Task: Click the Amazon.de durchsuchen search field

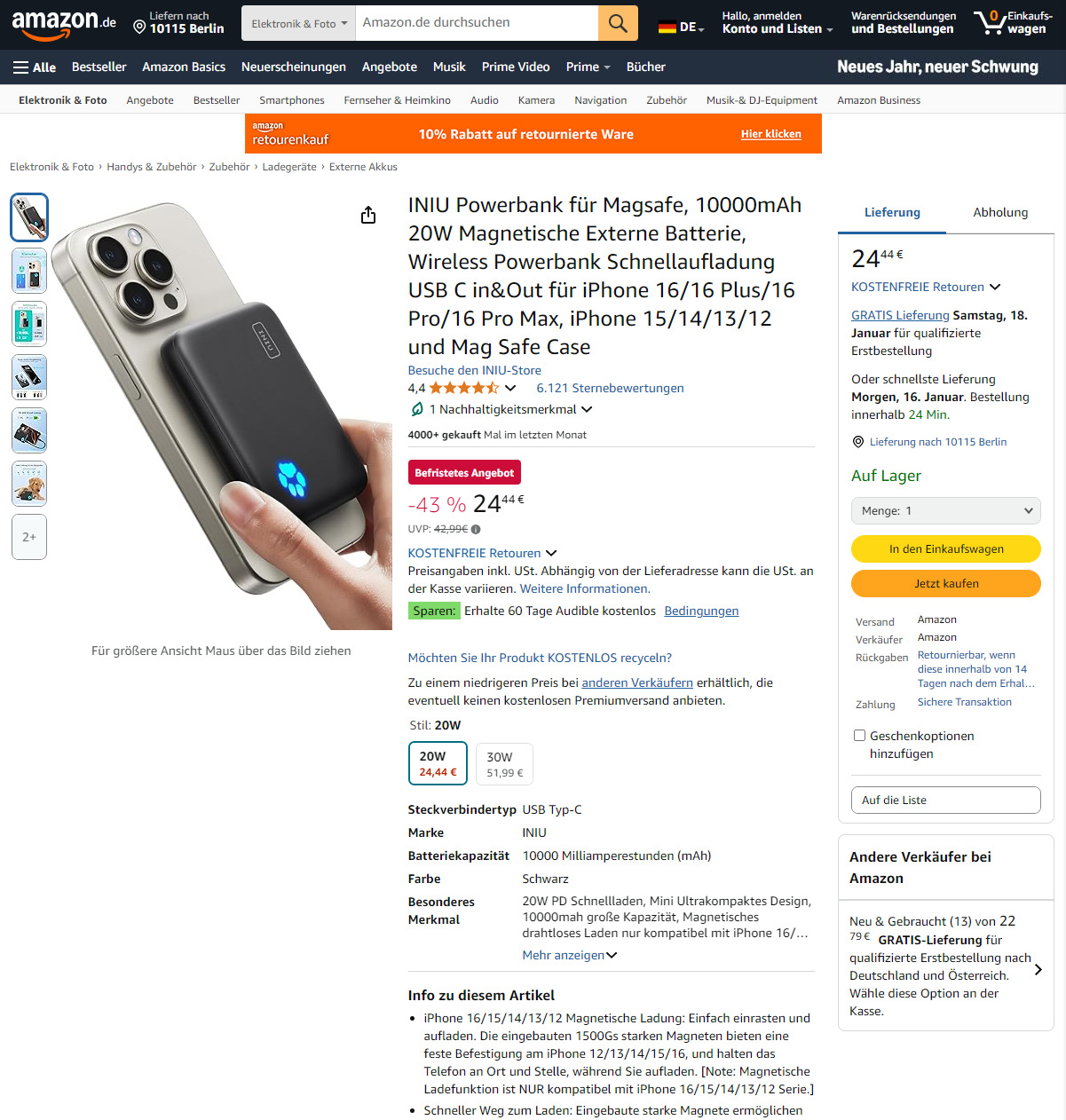Action: [x=477, y=23]
